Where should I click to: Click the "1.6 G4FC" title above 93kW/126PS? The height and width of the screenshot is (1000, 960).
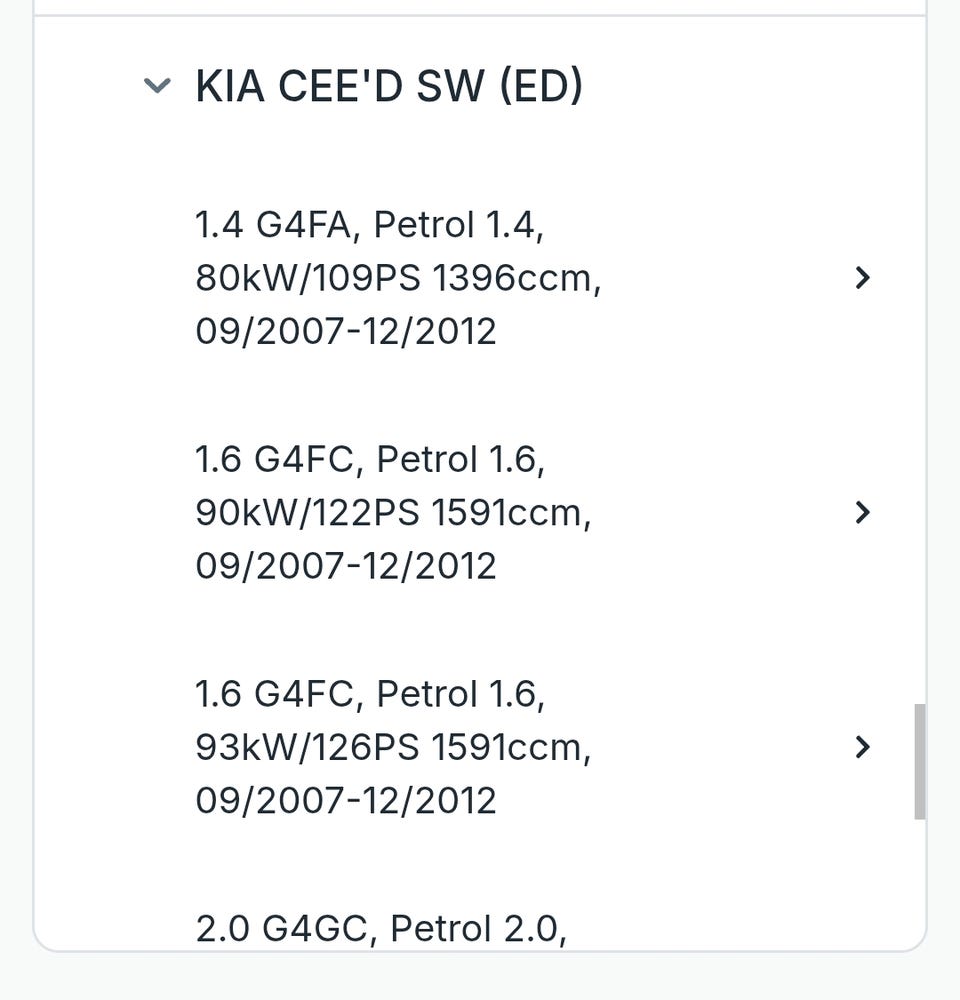370,694
